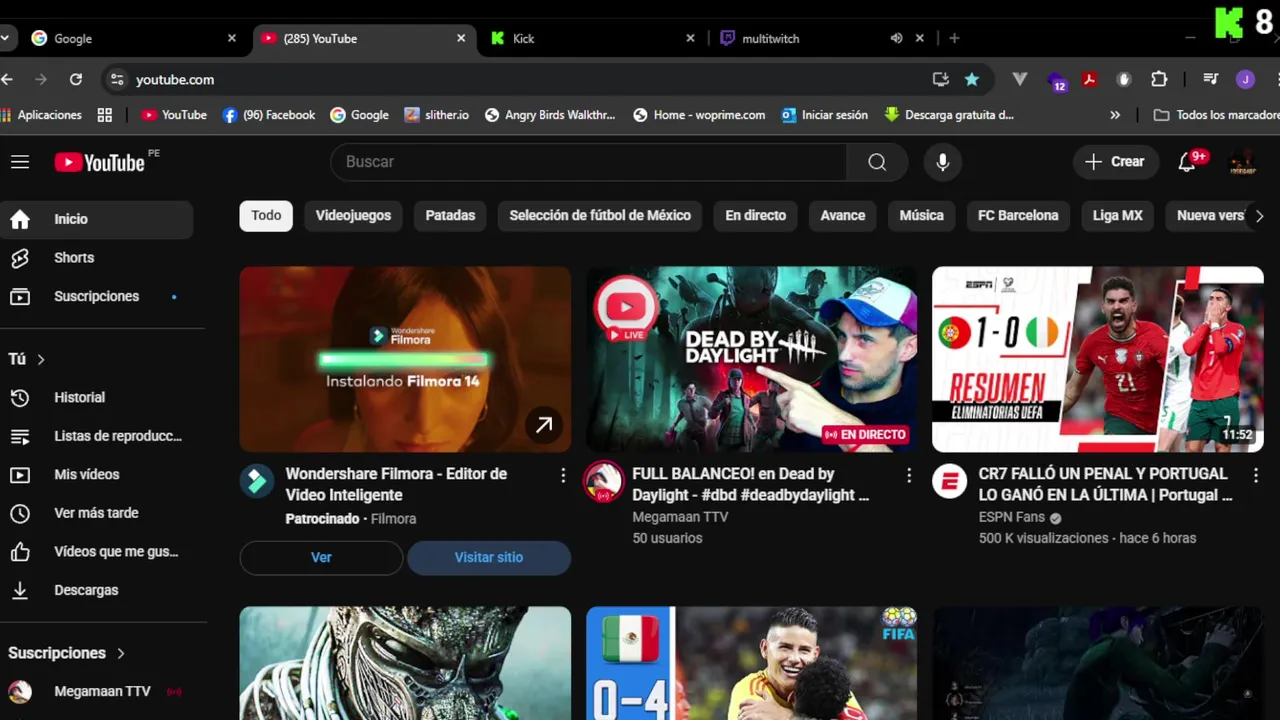1280x720 pixels.
Task: Select the Videojuegos chip
Action: pos(353,215)
